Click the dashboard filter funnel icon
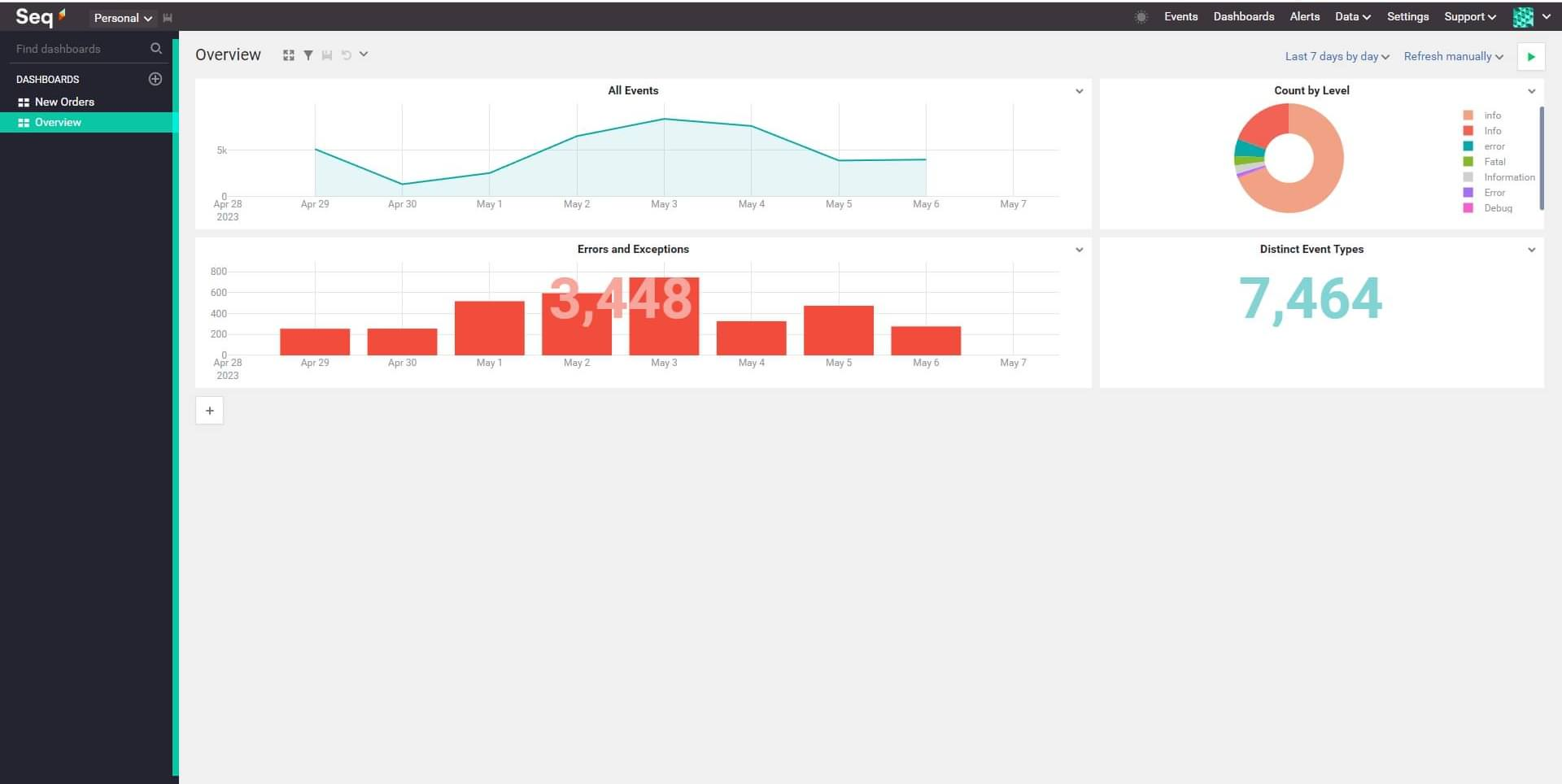Viewport: 1562px width, 784px height. [x=308, y=55]
